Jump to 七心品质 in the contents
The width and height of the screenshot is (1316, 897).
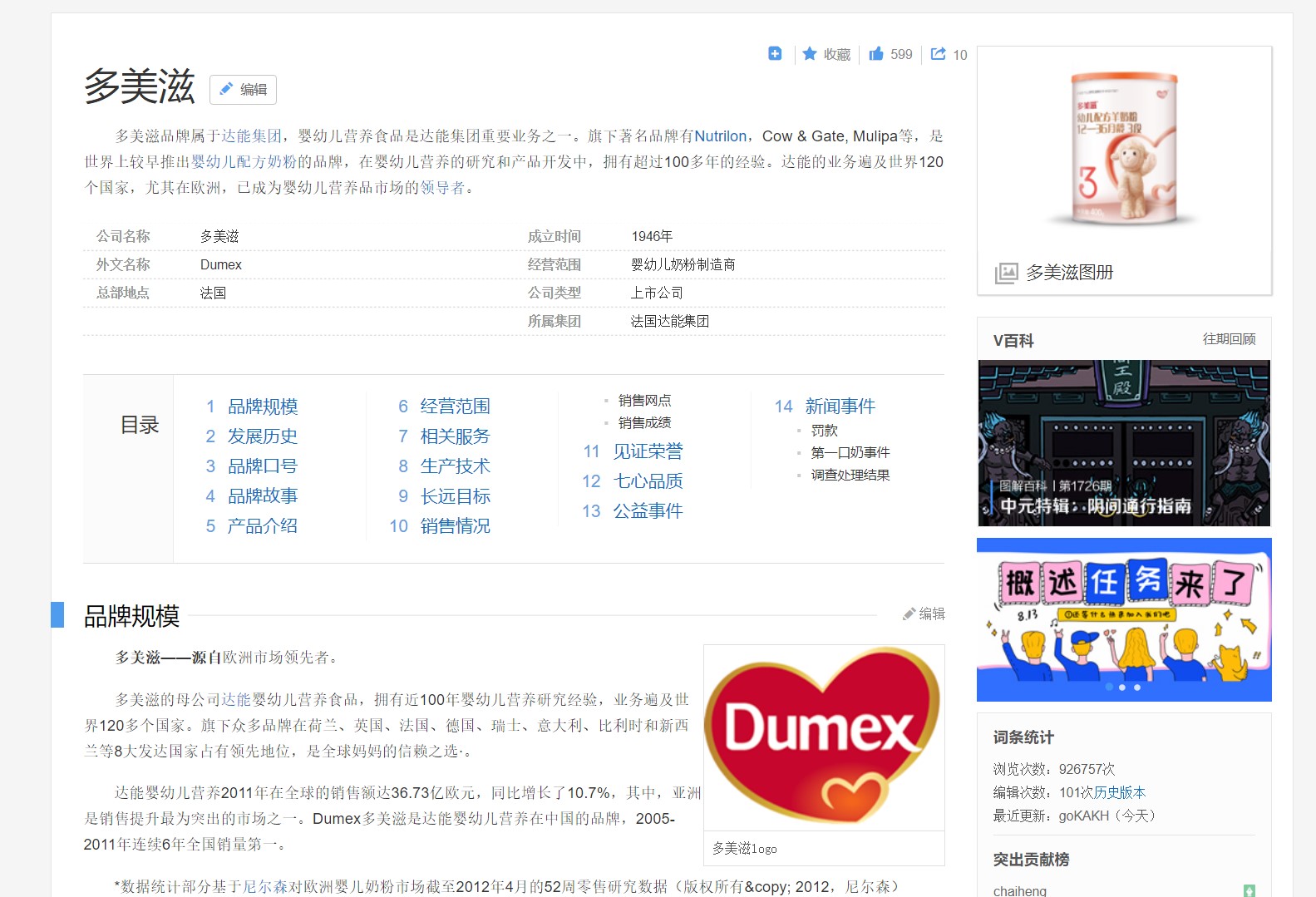tap(648, 481)
